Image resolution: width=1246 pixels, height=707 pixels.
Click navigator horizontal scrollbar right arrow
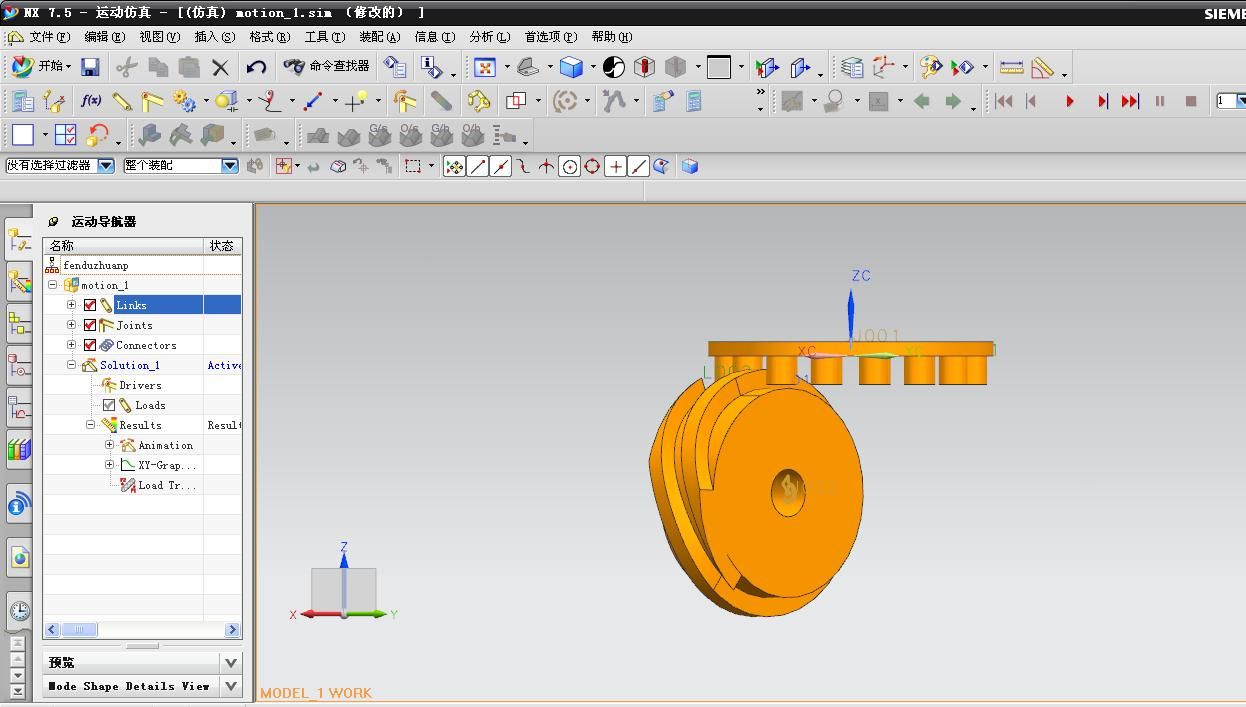(x=232, y=630)
